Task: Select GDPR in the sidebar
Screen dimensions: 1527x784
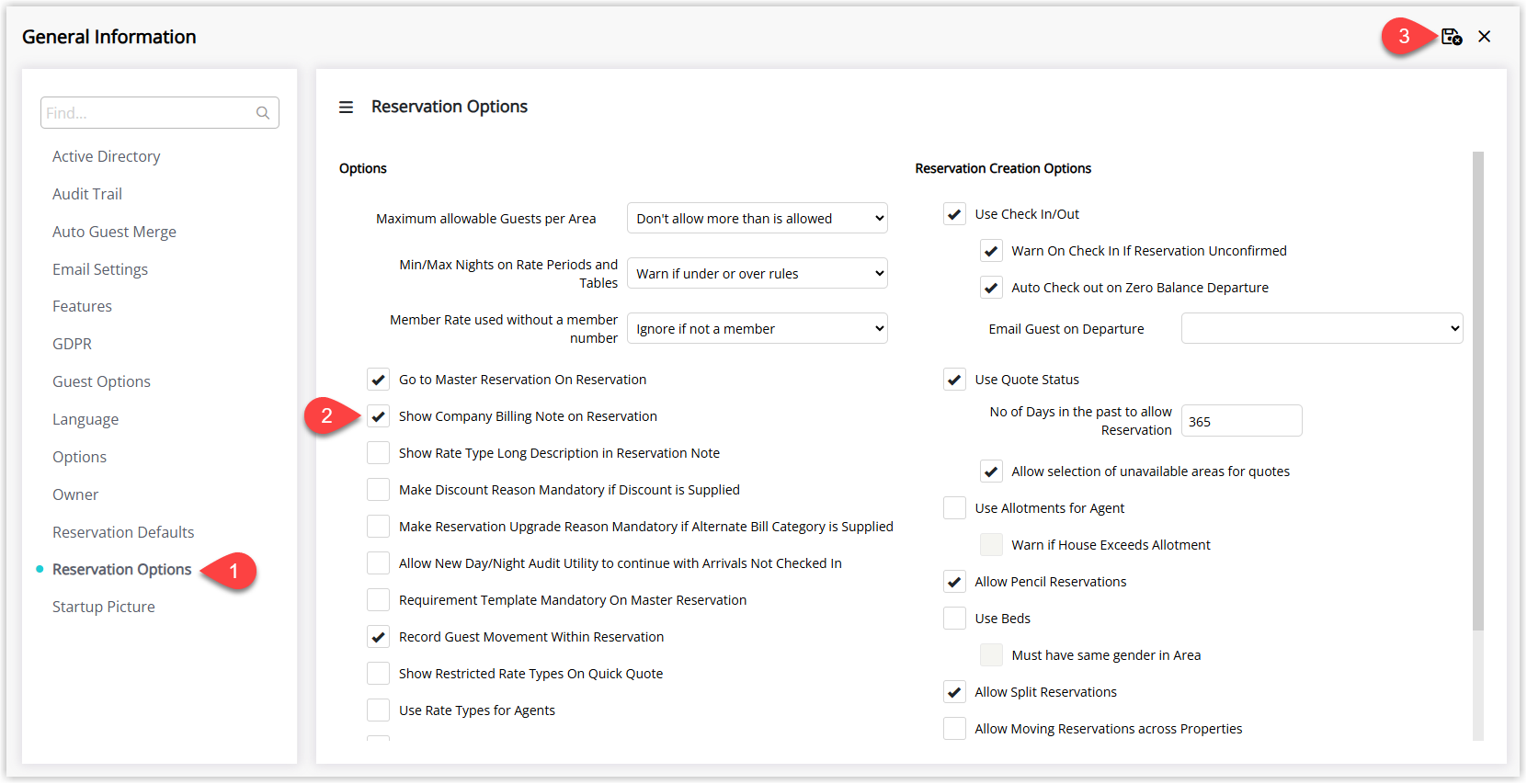Action: (x=72, y=344)
